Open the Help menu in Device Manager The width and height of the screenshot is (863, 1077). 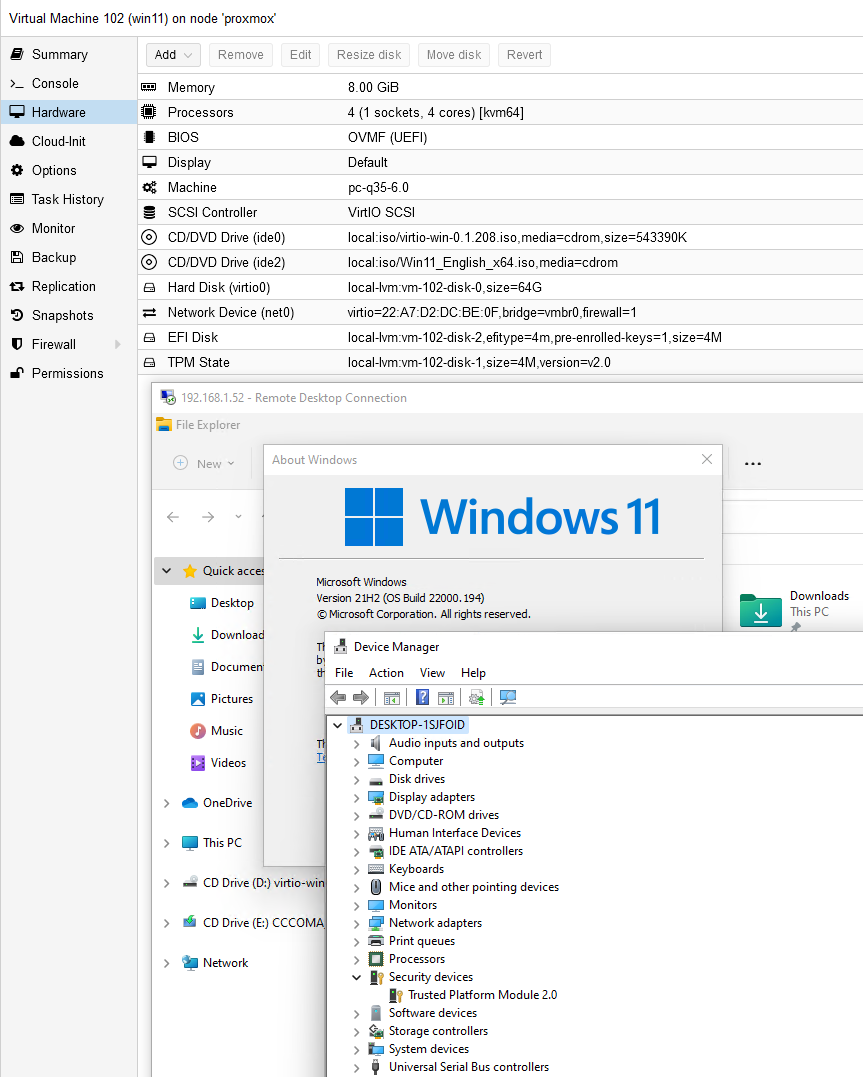[473, 673]
